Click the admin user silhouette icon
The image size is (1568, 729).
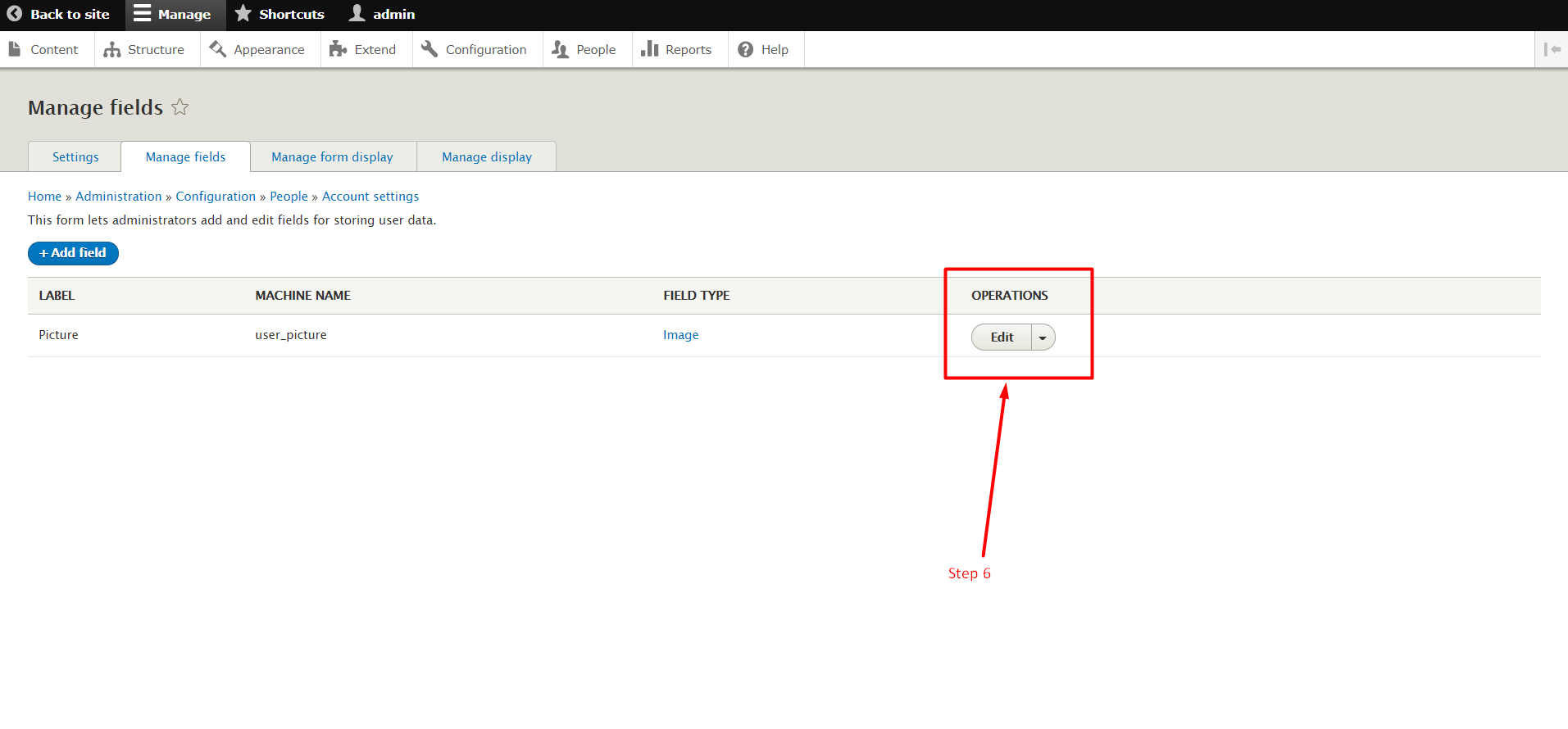coord(357,13)
